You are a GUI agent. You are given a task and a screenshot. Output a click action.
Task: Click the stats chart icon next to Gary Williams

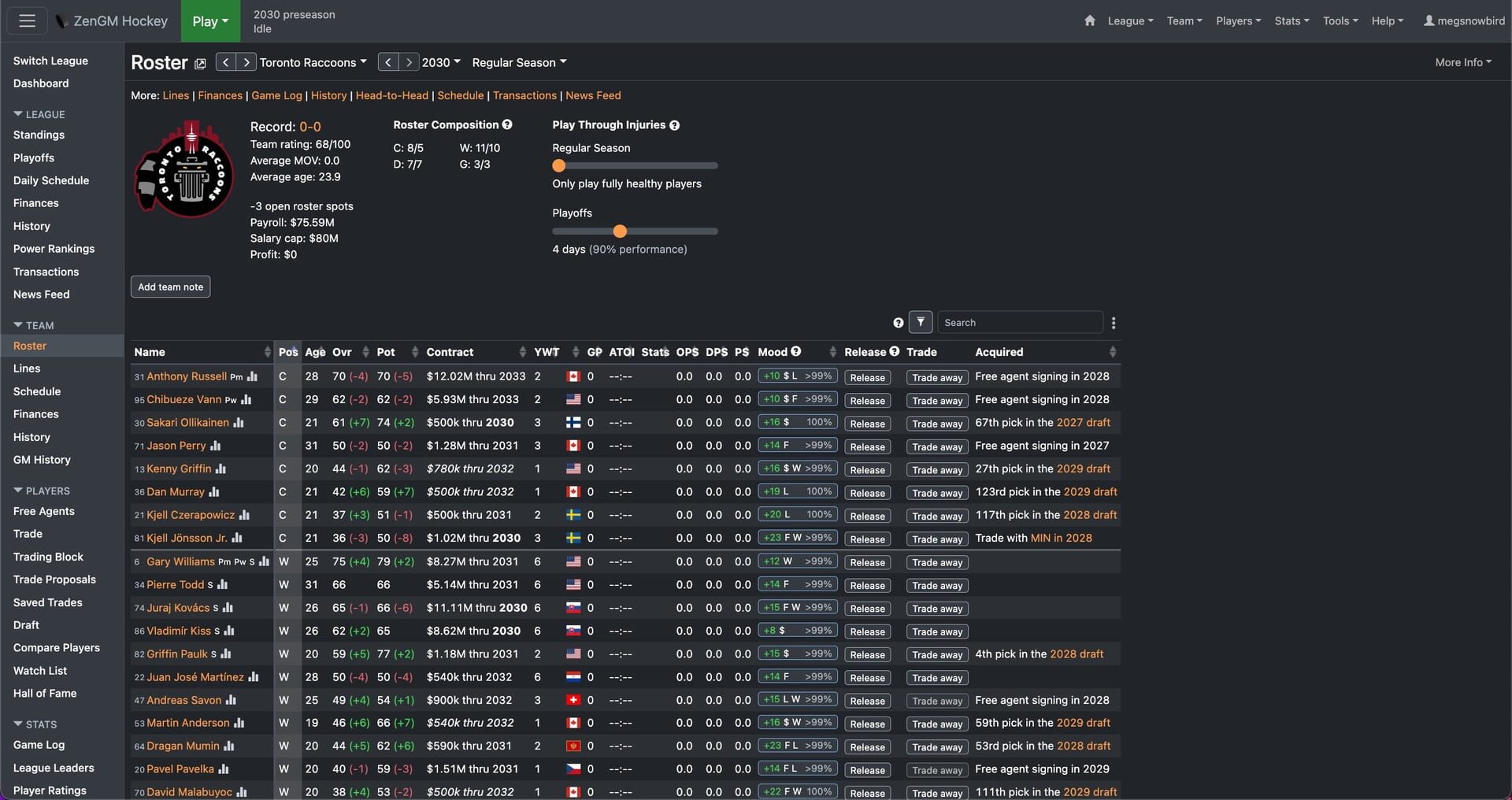tap(264, 561)
